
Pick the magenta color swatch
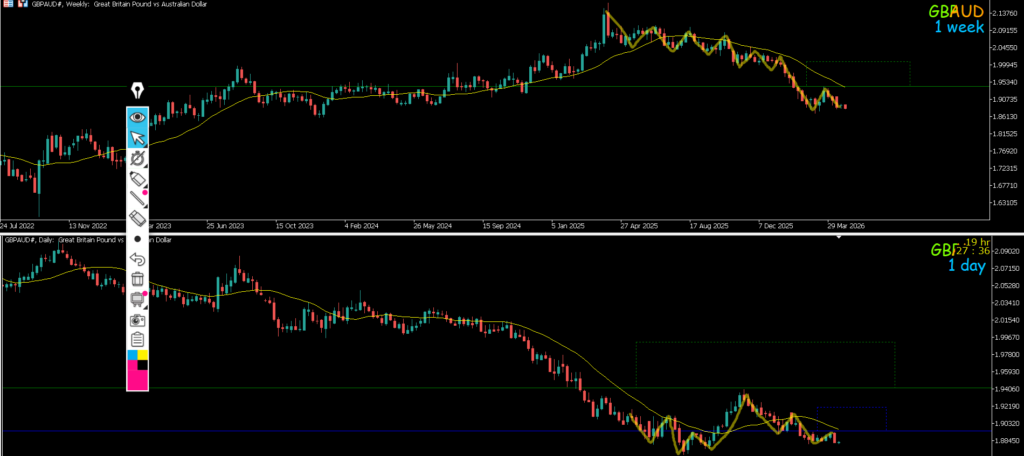132,375
